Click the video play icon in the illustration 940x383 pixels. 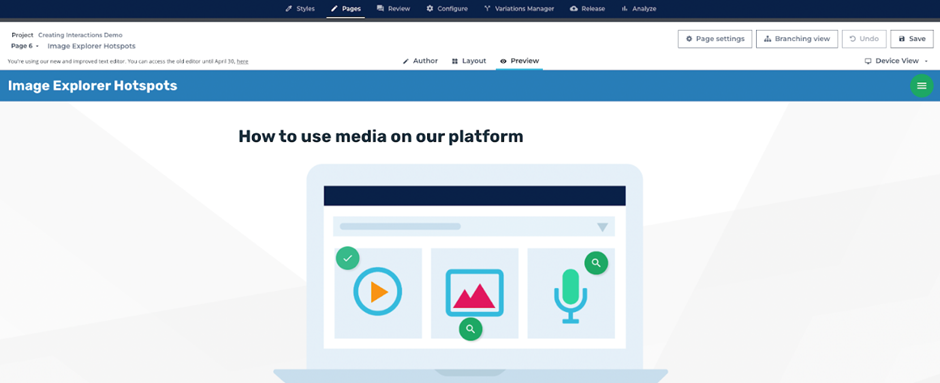click(x=378, y=292)
